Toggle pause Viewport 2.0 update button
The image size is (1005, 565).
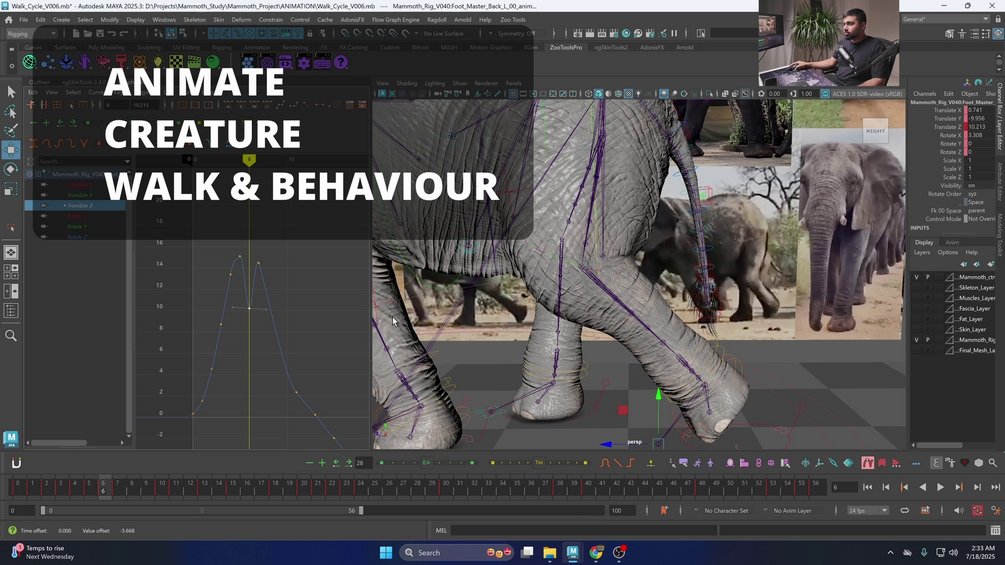click(674, 33)
